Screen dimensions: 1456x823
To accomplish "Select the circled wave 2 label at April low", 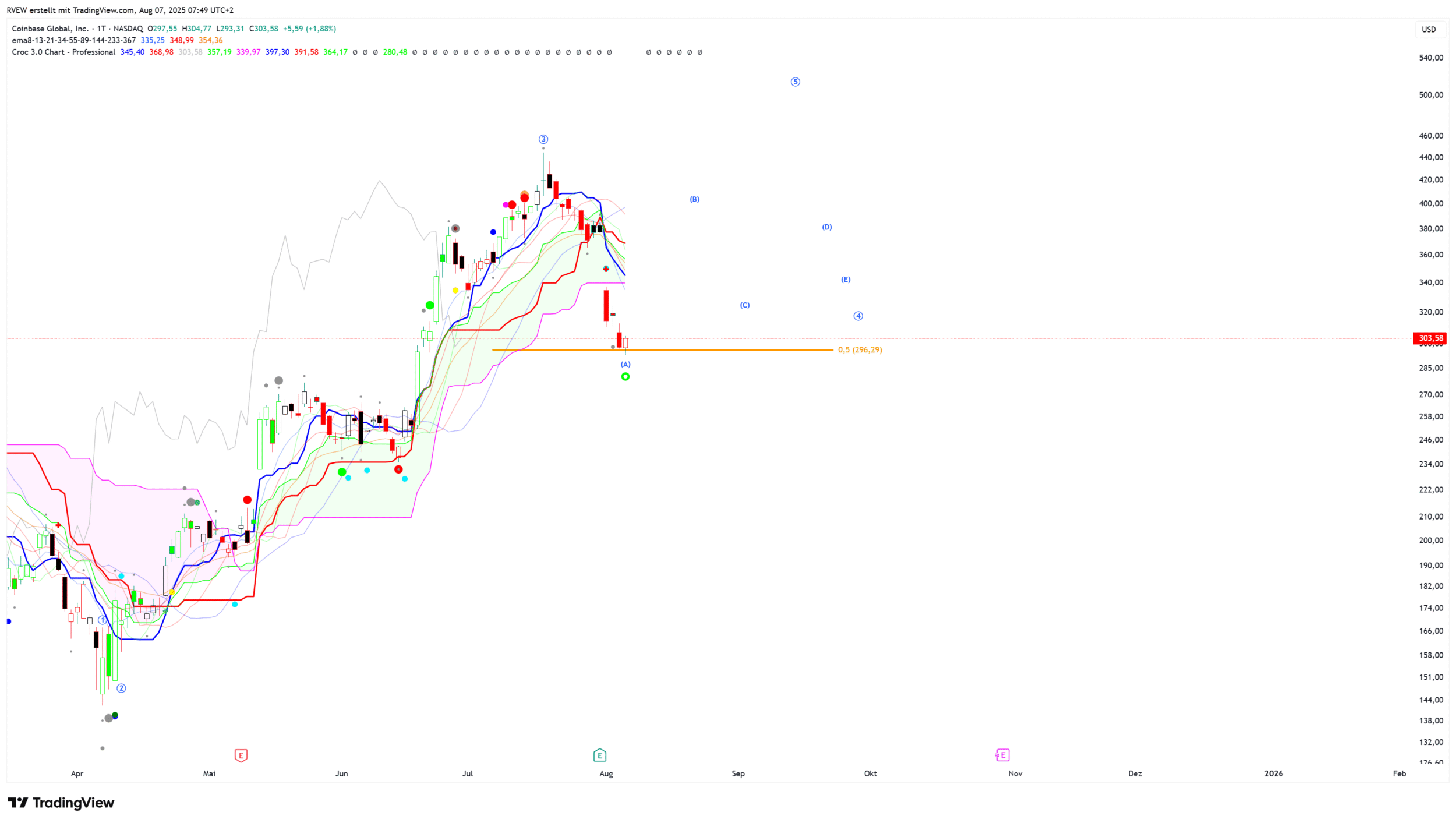I will pyautogui.click(x=121, y=688).
